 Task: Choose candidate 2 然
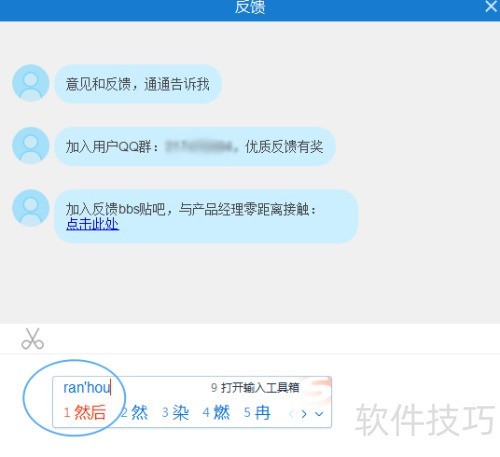[134, 413]
